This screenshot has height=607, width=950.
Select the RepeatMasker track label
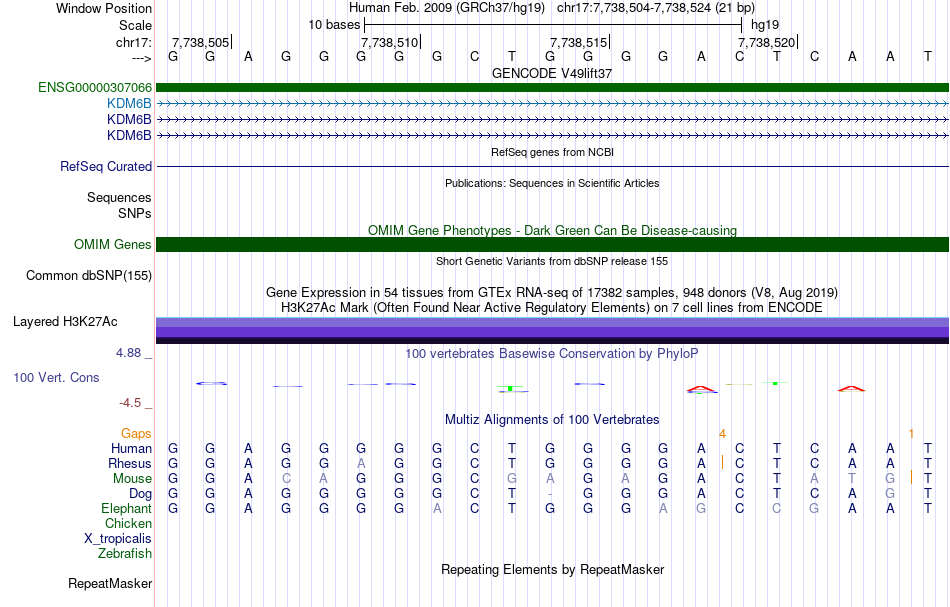[x=110, y=583]
